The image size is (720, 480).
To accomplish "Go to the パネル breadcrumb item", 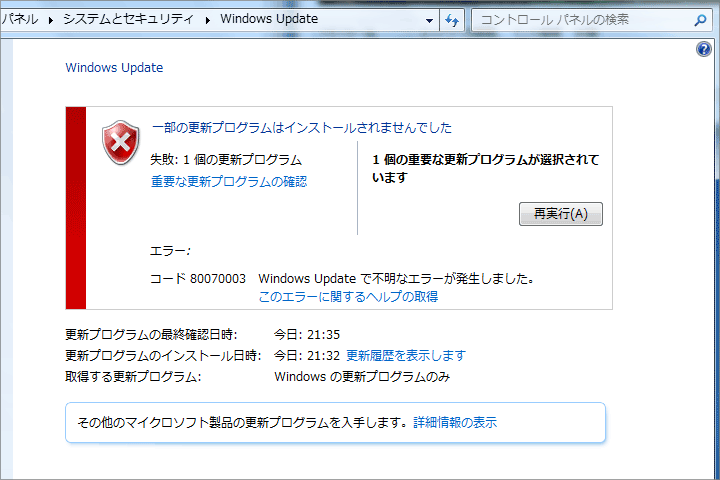I will pos(19,19).
